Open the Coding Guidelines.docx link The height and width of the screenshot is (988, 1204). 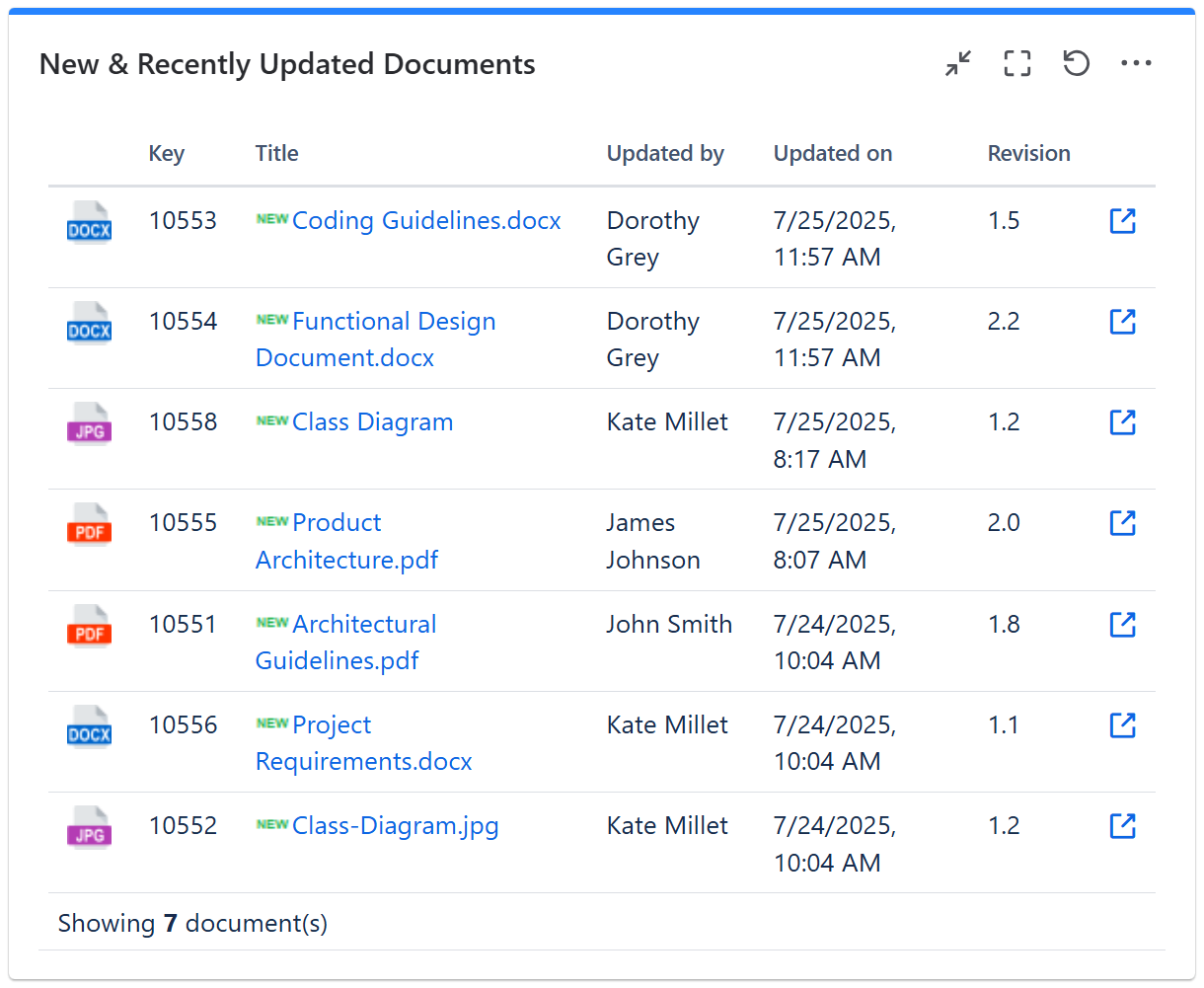[x=426, y=221]
